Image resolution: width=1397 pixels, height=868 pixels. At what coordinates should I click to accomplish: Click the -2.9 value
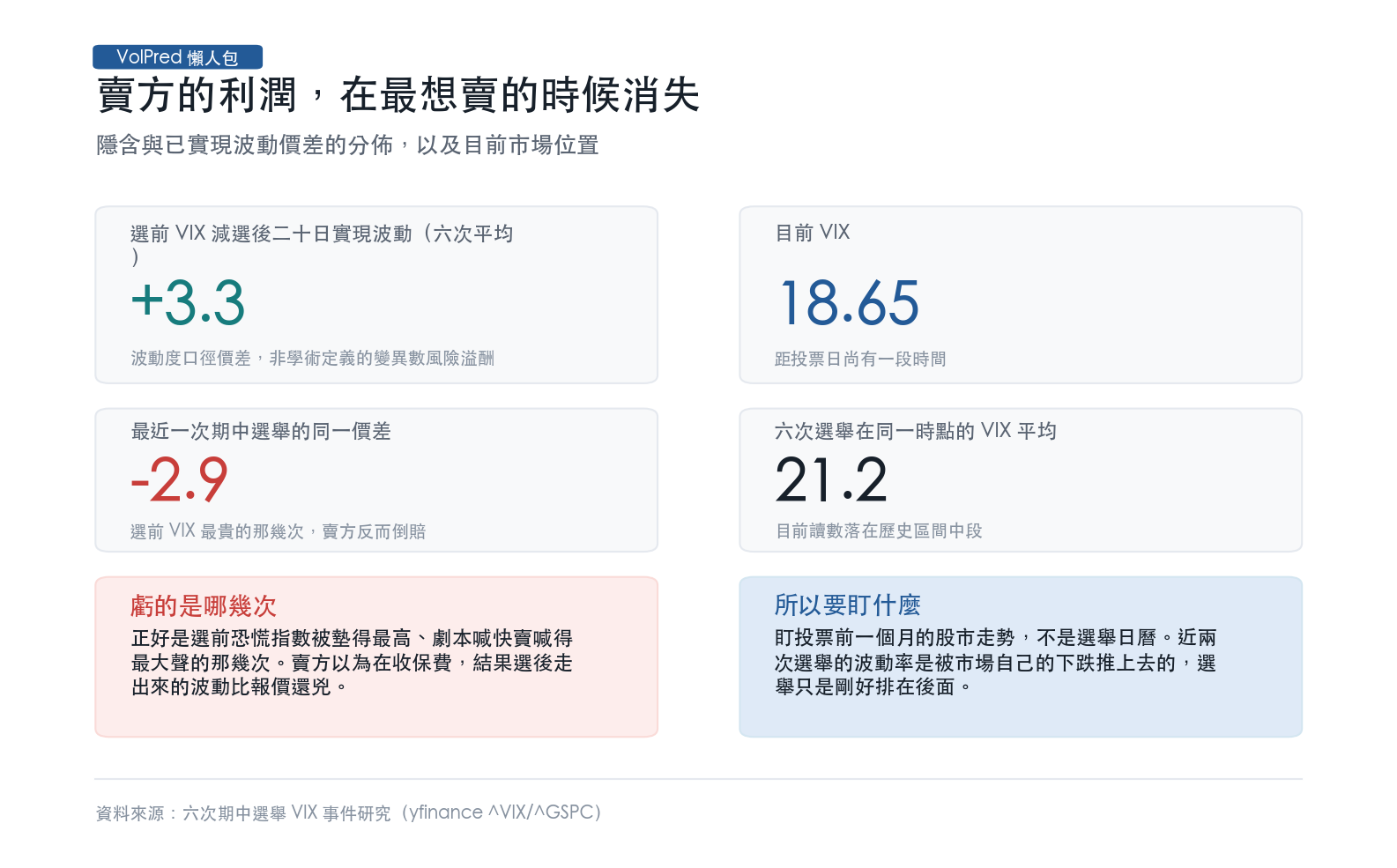[x=180, y=479]
